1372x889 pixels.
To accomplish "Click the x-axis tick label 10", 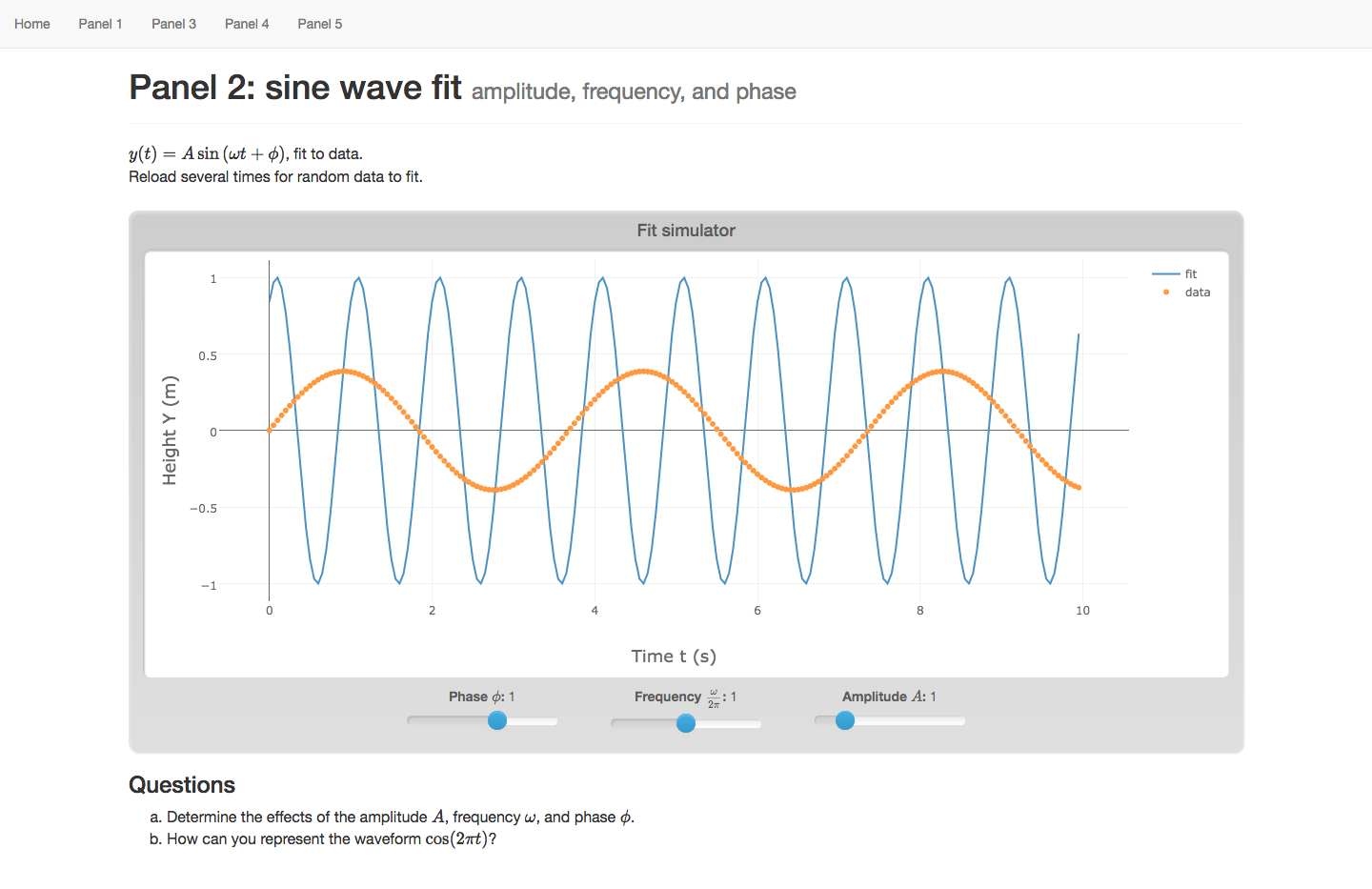I will 1082,611.
